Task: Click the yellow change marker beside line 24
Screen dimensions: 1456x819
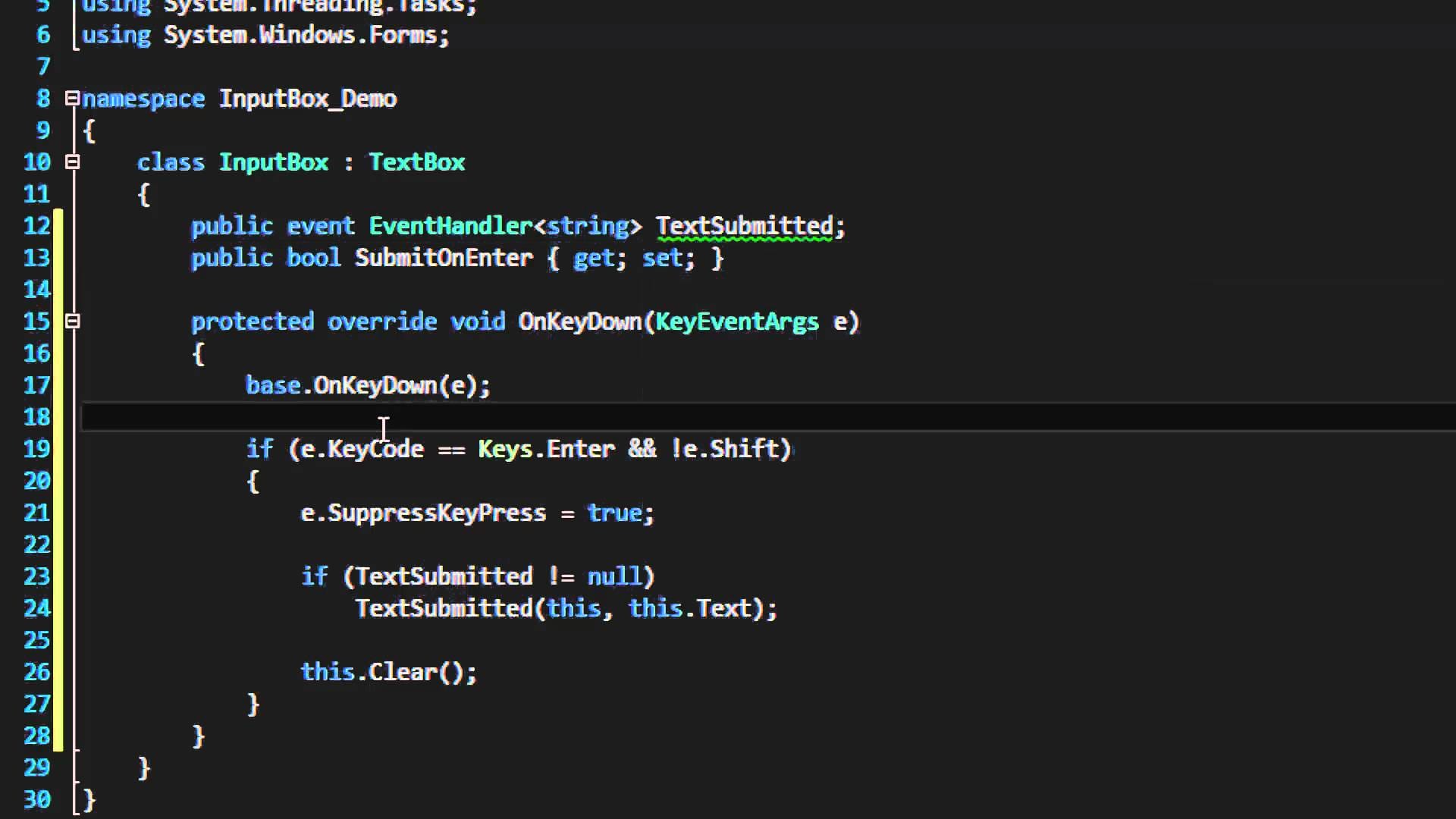Action: pos(58,608)
